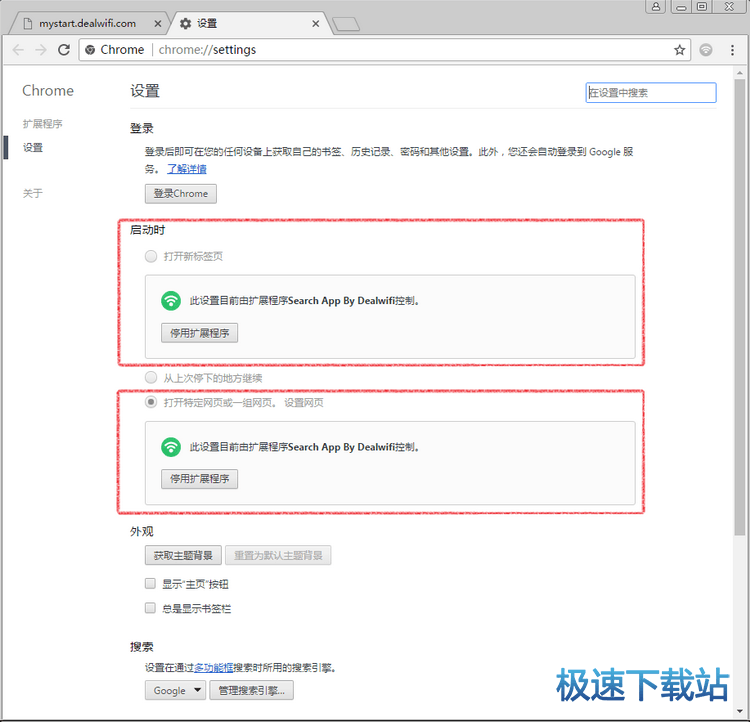Click the 管理搜索引擎... button

click(x=252, y=690)
